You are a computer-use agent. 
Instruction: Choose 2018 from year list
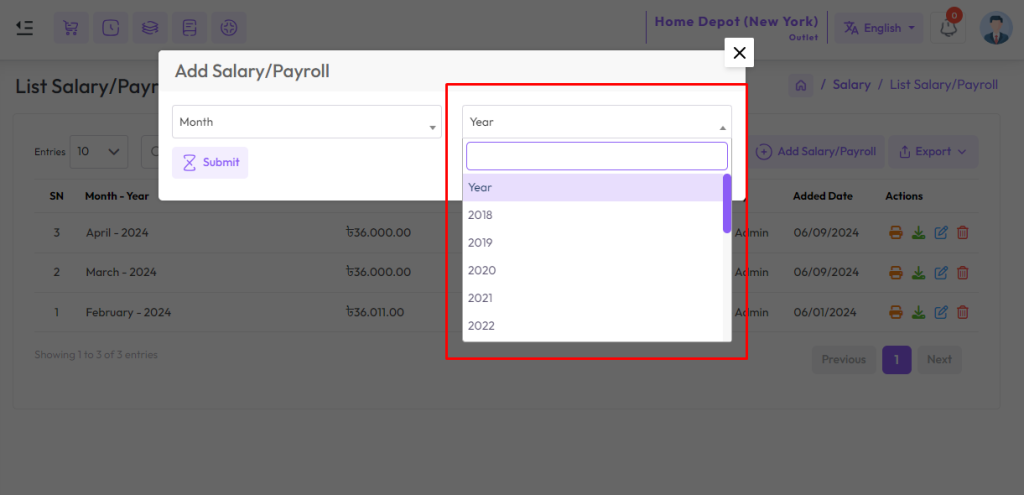pyautogui.click(x=593, y=215)
